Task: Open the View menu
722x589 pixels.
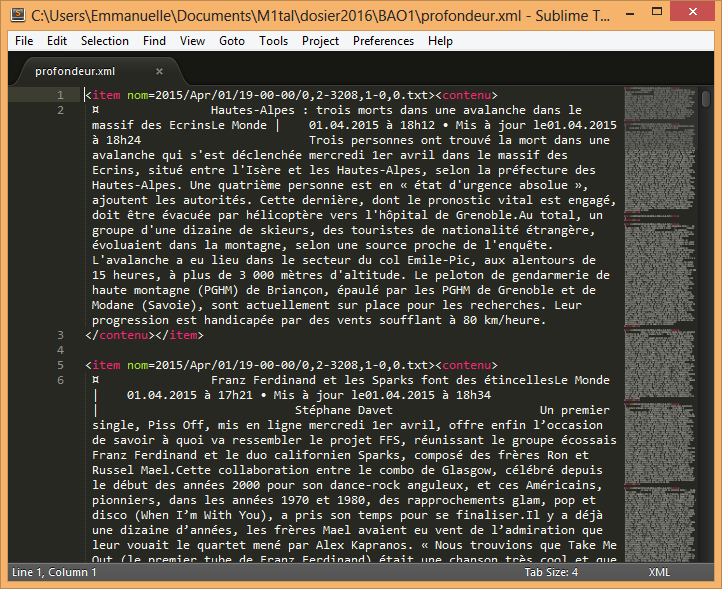Action: (x=192, y=41)
